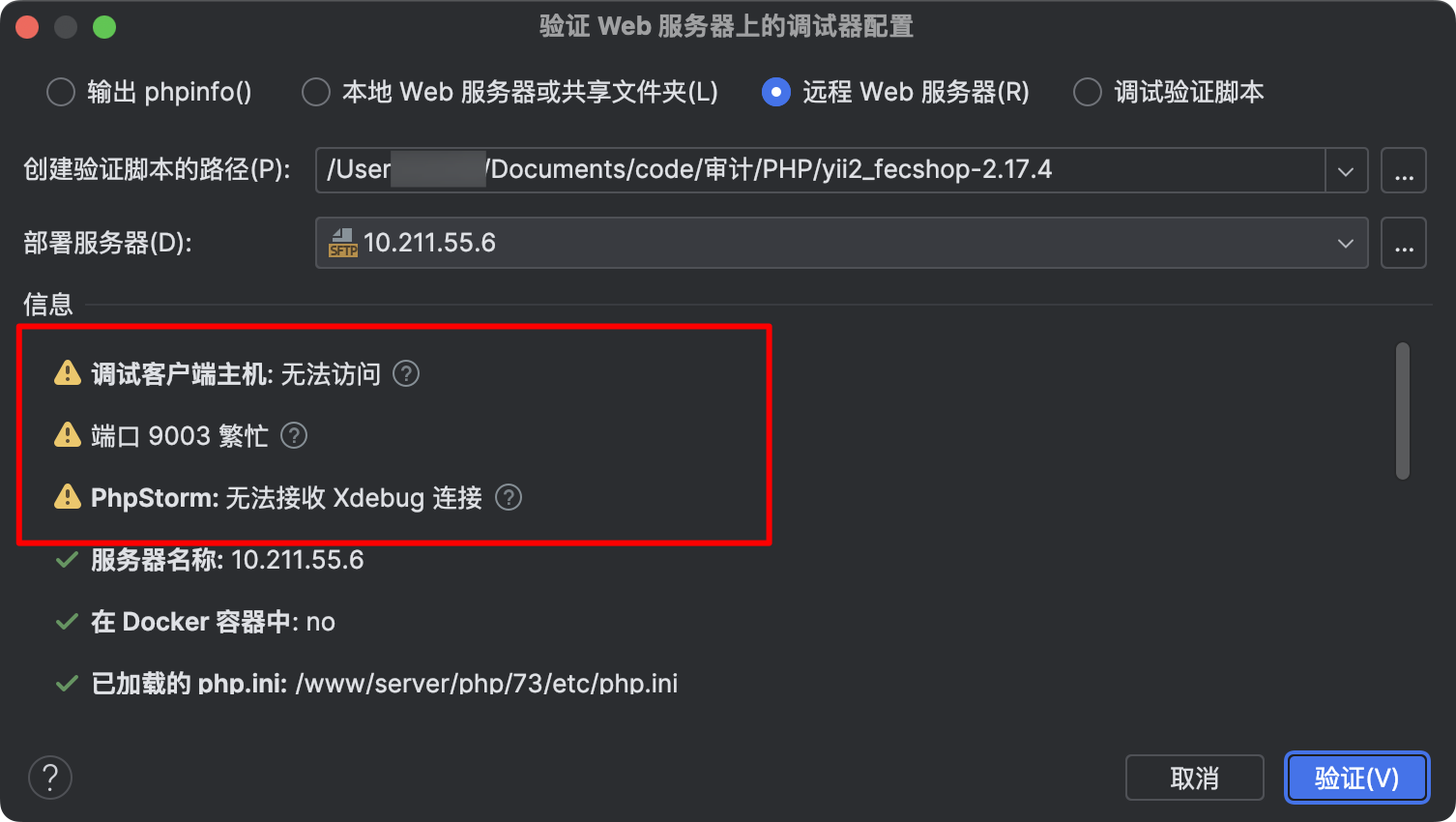Open deployment server settings ellipsis button
The image size is (1456, 822).
(1404, 243)
